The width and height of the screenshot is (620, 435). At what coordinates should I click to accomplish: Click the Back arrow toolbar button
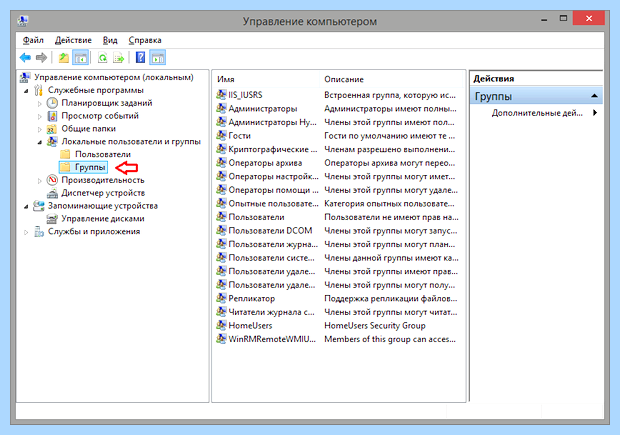tap(25, 58)
